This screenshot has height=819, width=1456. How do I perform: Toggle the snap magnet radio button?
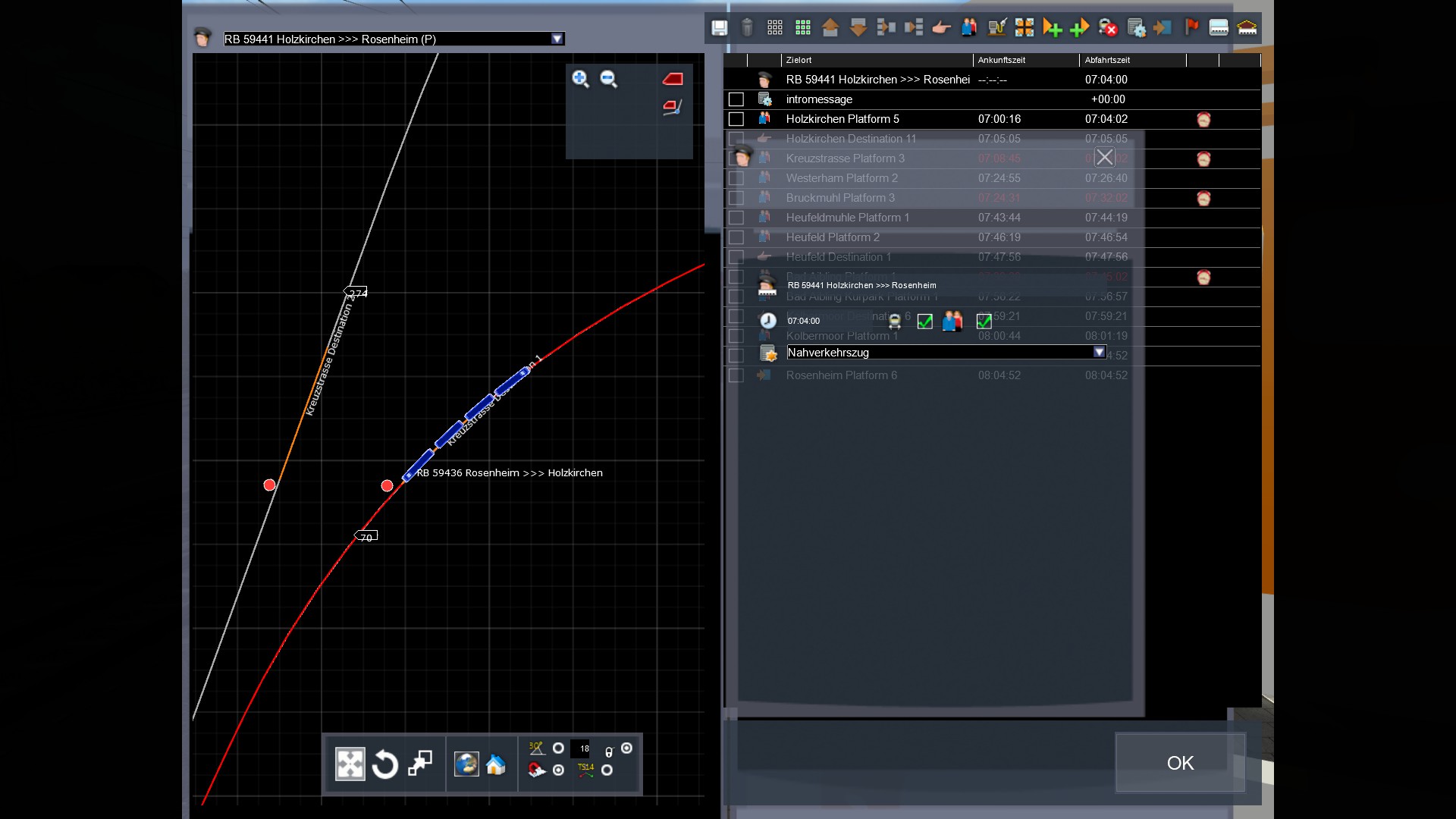pos(559,770)
